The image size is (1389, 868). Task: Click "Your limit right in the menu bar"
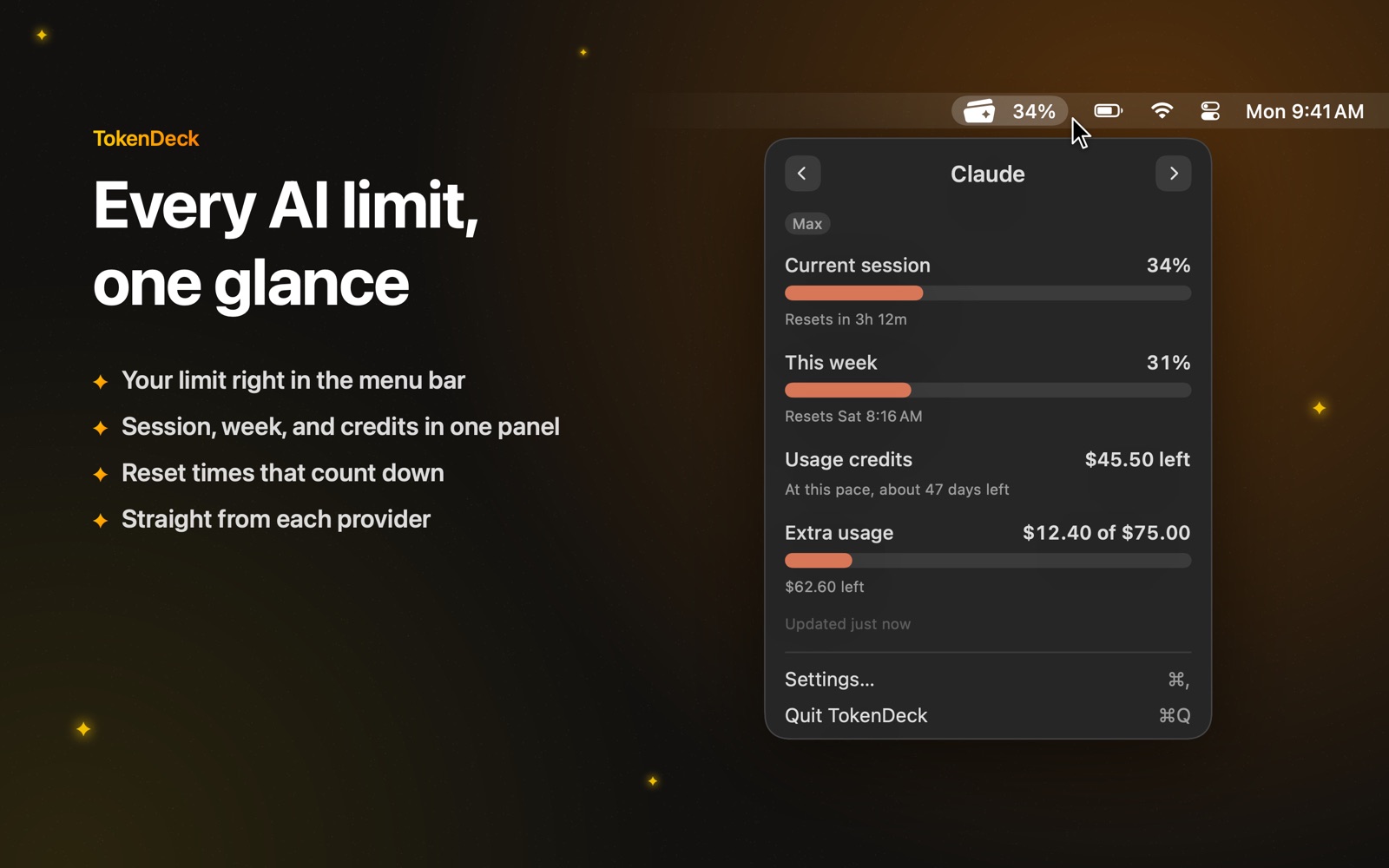click(293, 380)
